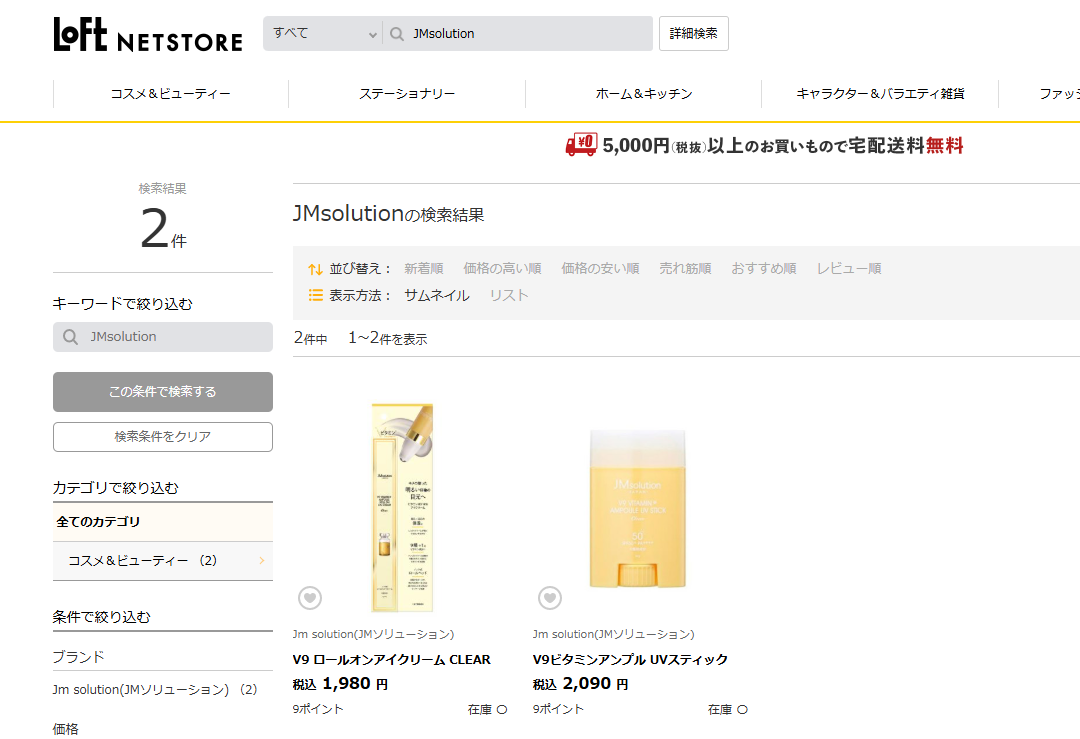
Task: Click the Loft Netstore logo
Action: click(x=147, y=35)
